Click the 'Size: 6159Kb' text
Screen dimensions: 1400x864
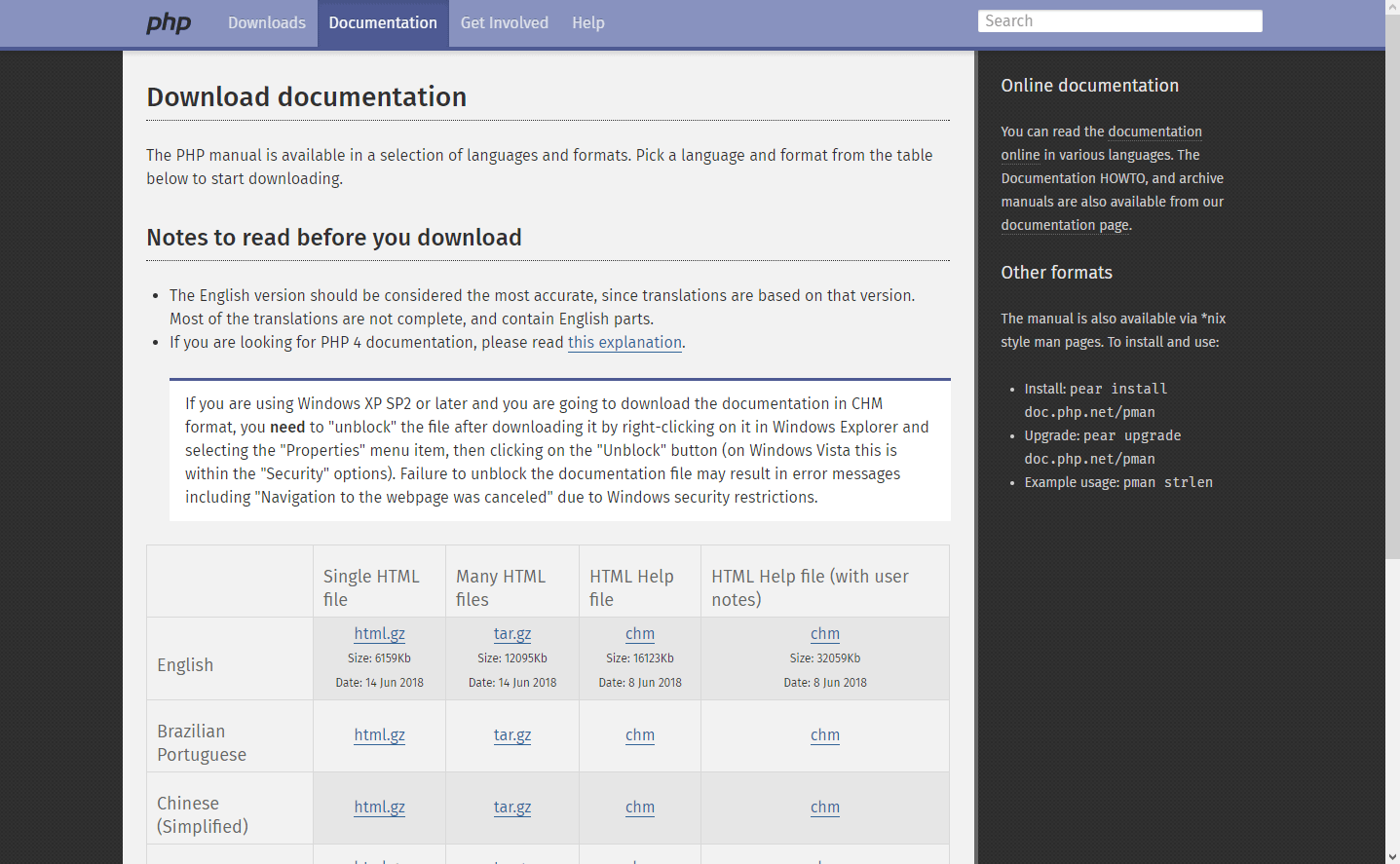(x=380, y=658)
